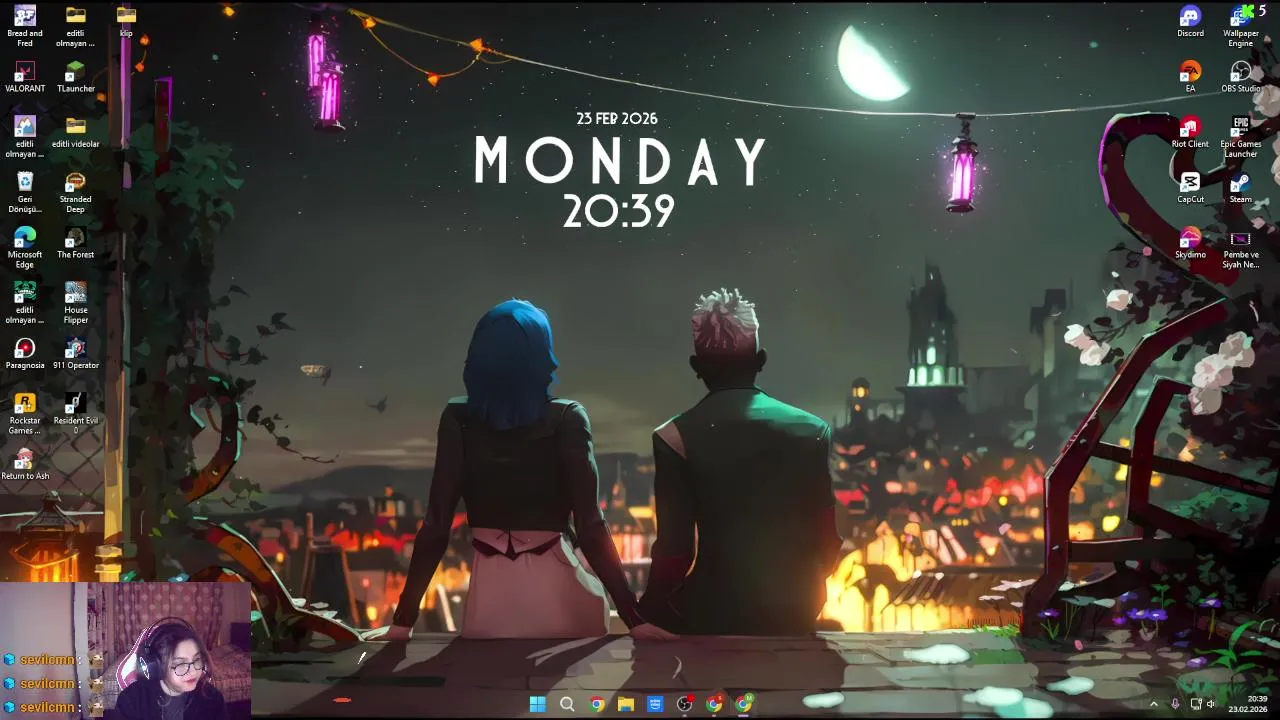Image resolution: width=1280 pixels, height=720 pixels.
Task: Launch Stranded Deep game shortcut
Action: 76,192
